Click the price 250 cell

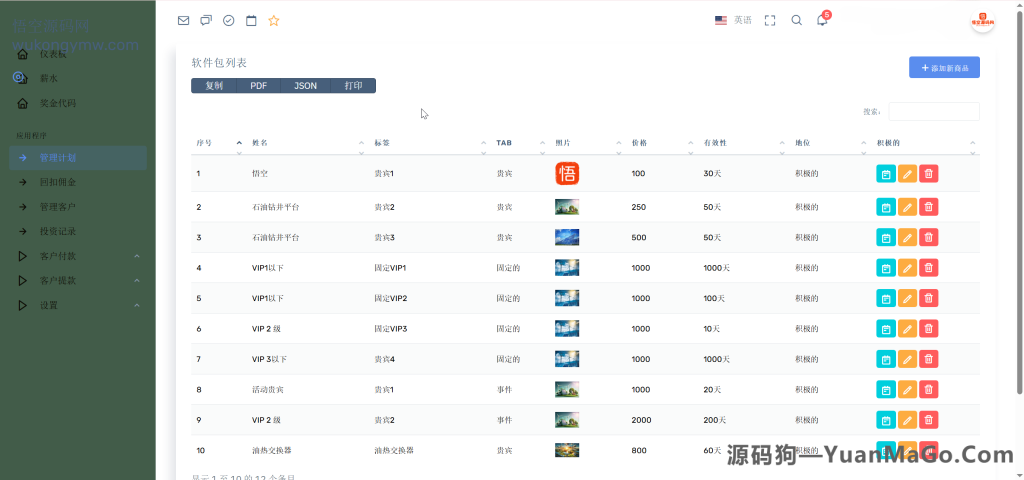click(639, 207)
